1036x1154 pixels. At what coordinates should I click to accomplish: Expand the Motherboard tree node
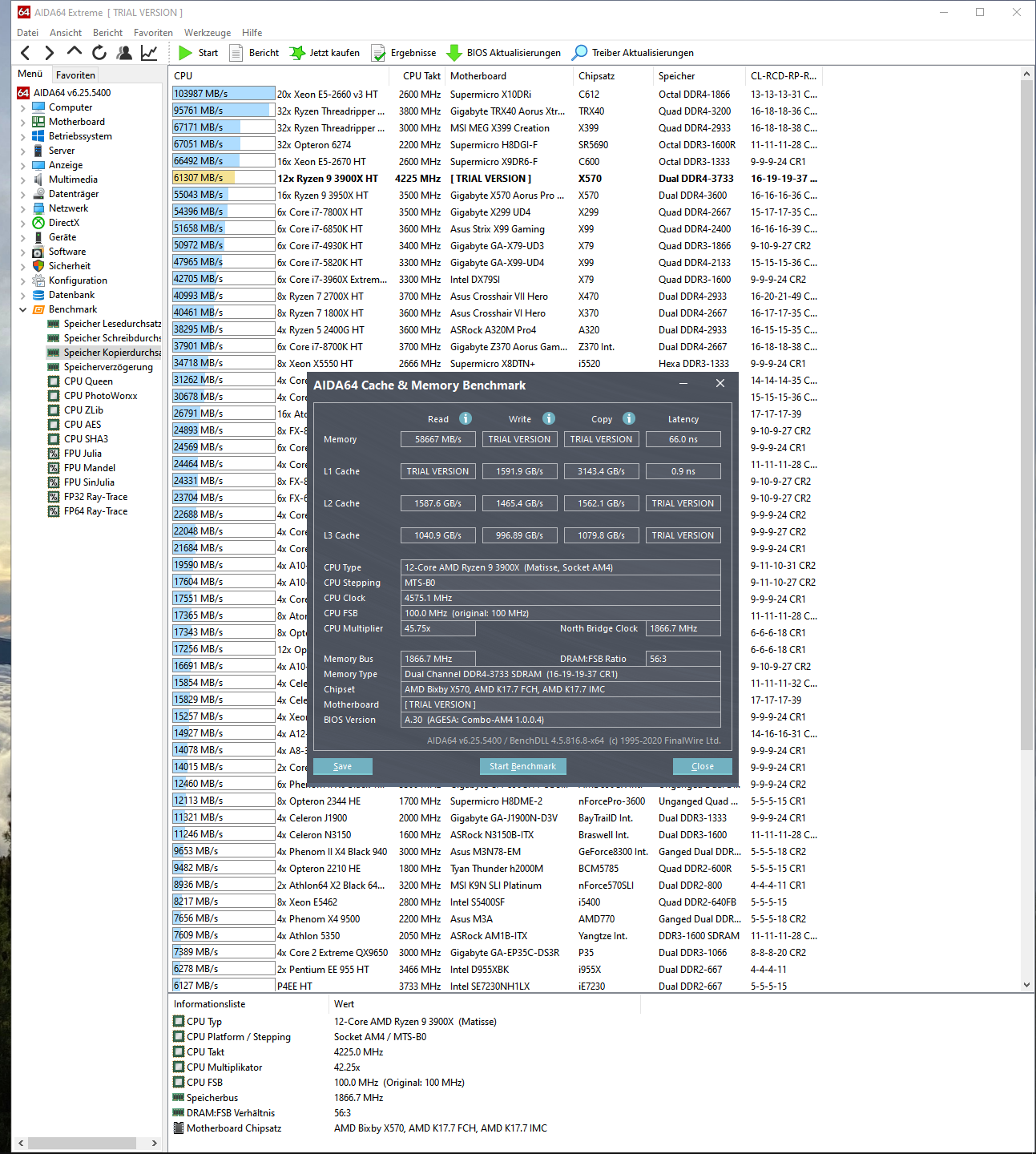[22, 122]
